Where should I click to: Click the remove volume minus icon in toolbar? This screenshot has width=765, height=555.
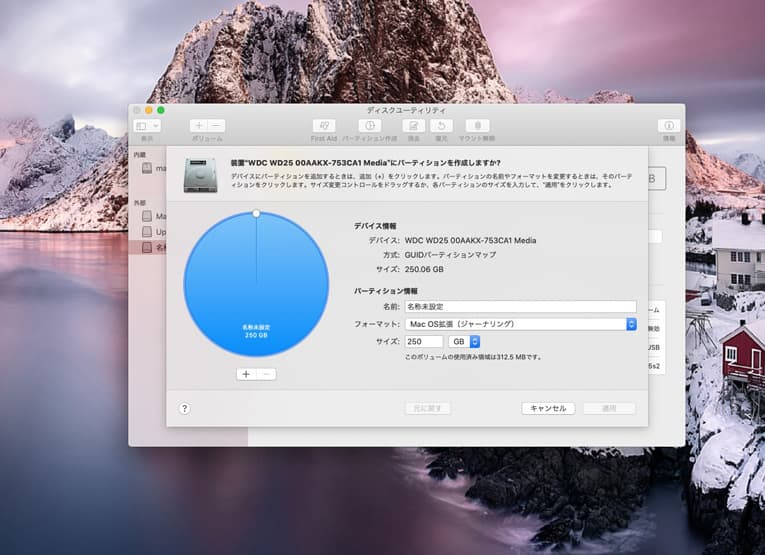[x=216, y=126]
